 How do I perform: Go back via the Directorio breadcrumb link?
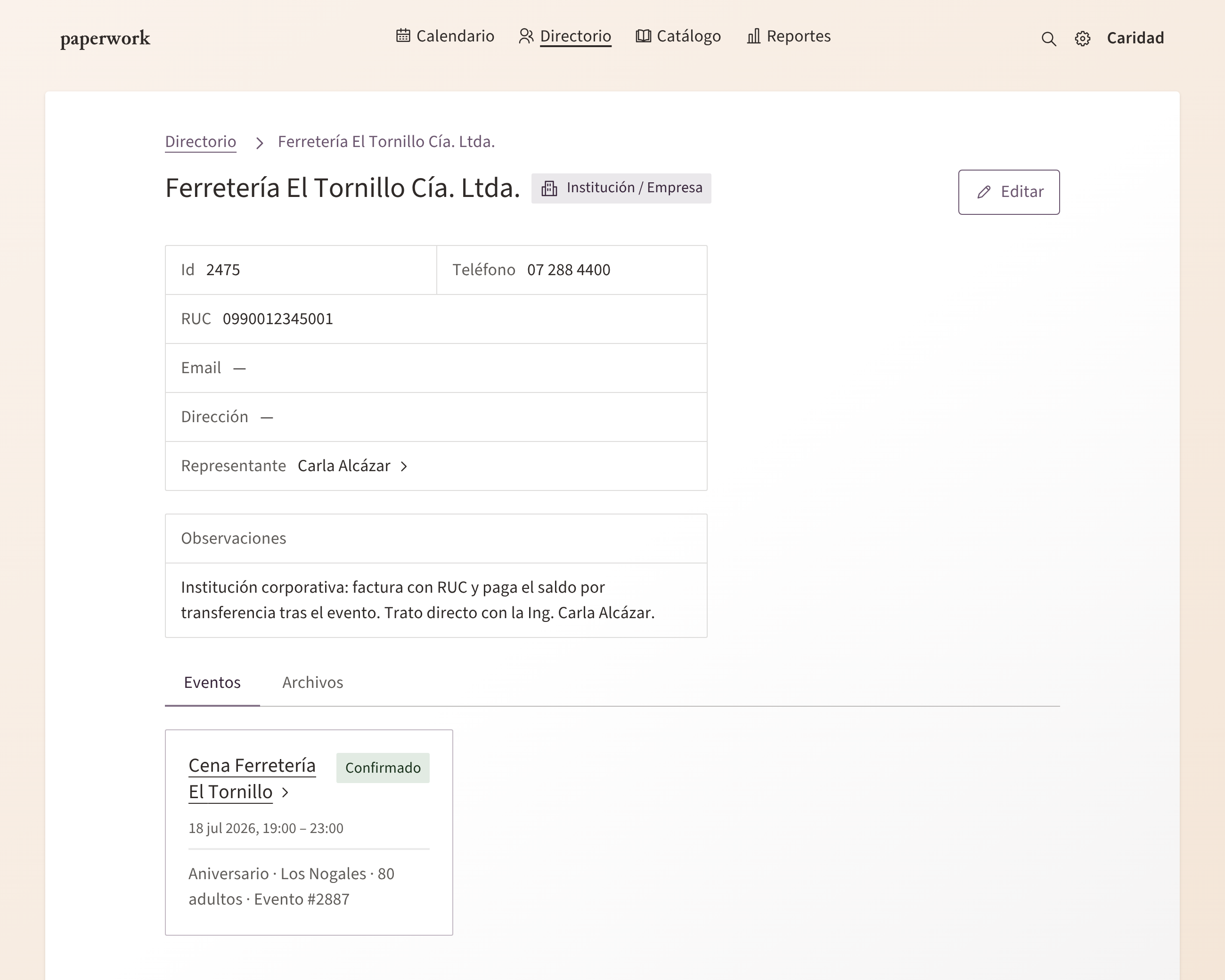[x=201, y=141]
